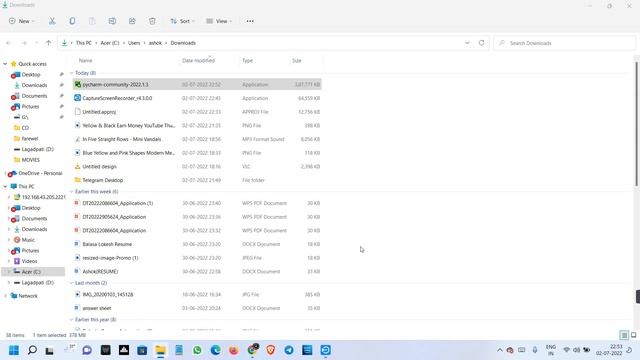Collapse the Last month group
This screenshot has height=360, width=640.
pyautogui.click(x=71, y=283)
